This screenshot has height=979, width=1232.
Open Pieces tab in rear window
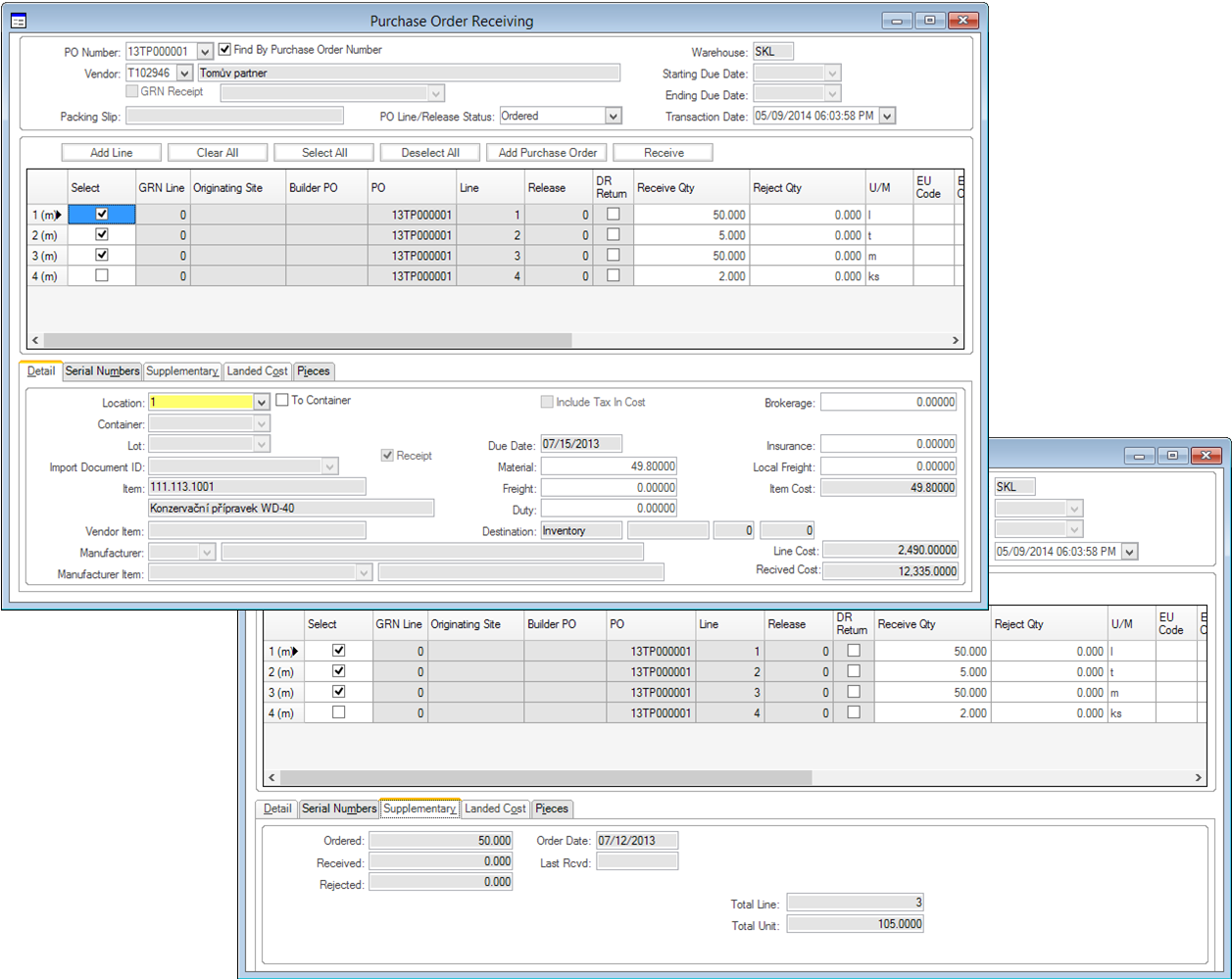click(x=552, y=808)
